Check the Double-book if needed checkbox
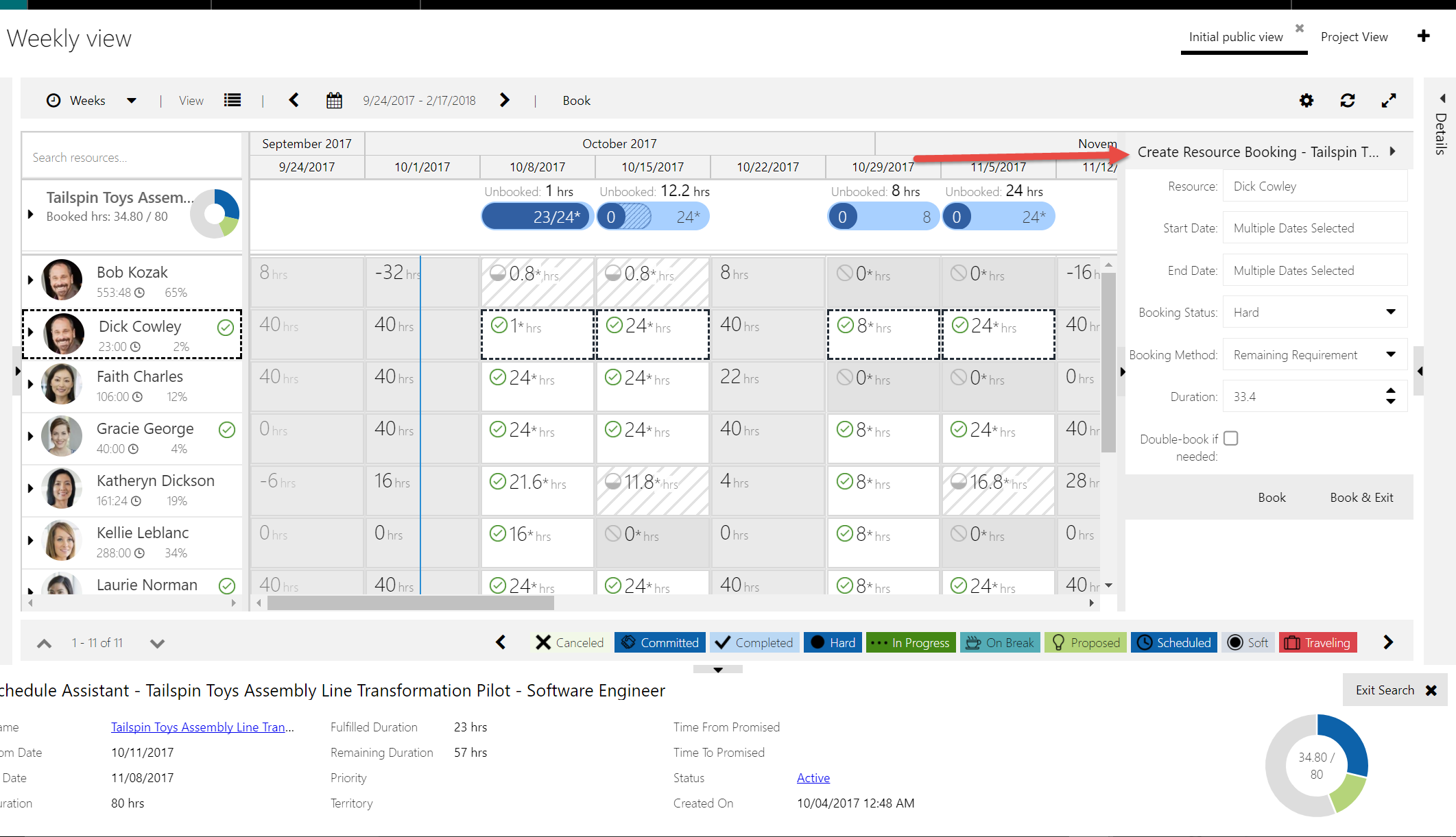The image size is (1456, 837). 1231,439
